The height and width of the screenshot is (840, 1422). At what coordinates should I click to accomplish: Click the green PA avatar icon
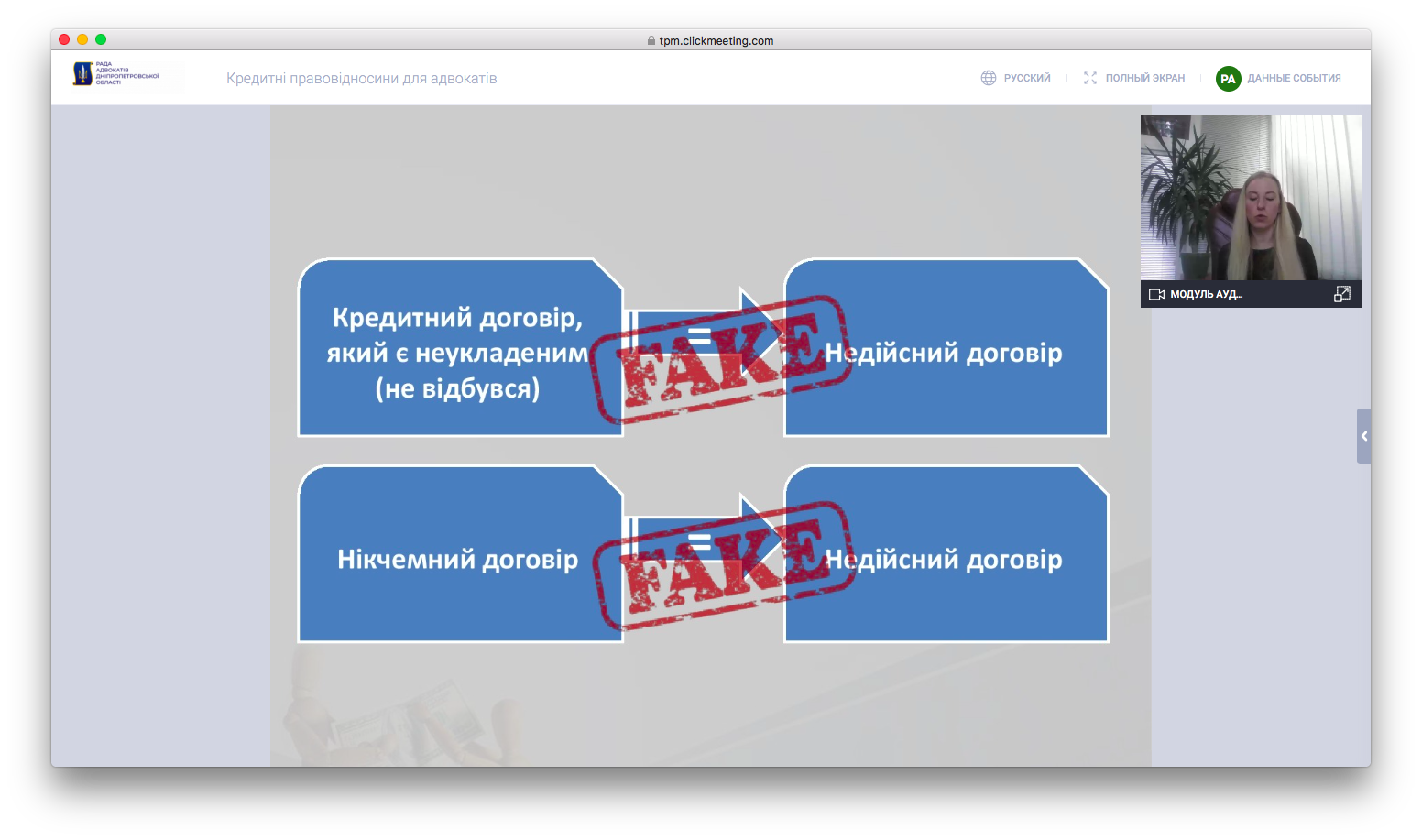tap(1228, 79)
